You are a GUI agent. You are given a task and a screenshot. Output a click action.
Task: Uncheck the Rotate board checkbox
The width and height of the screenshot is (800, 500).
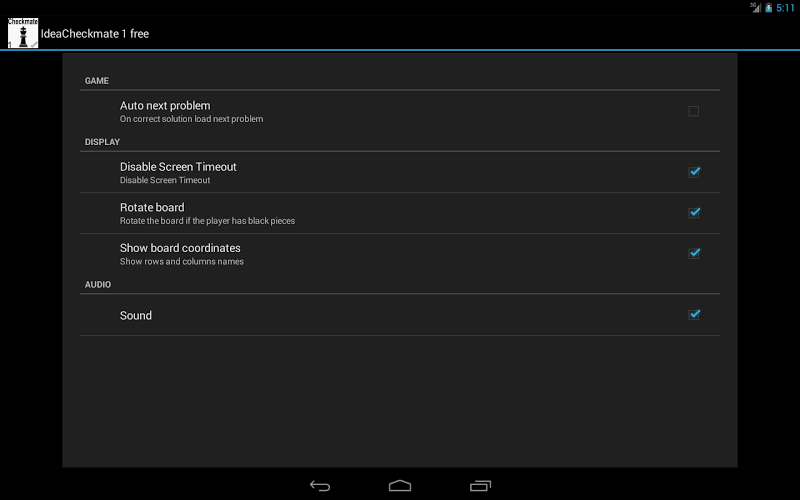click(x=694, y=213)
